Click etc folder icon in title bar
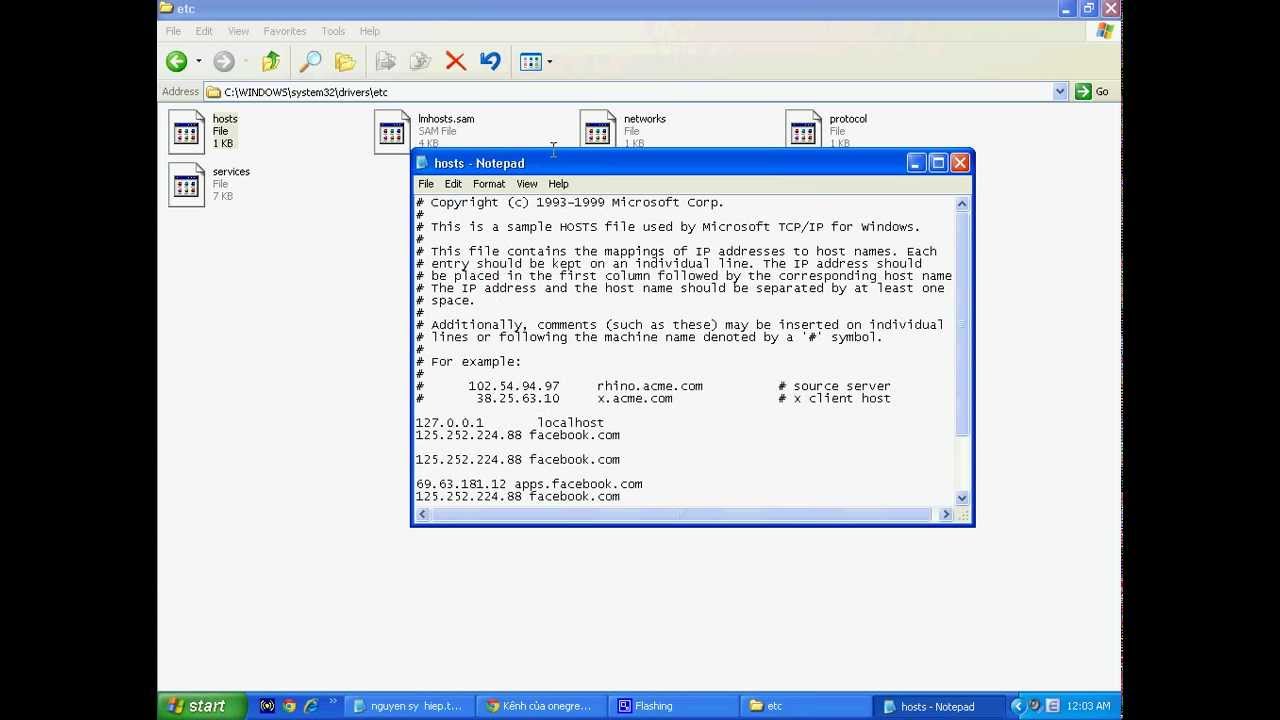Screen dimensions: 1280x720 166,8
